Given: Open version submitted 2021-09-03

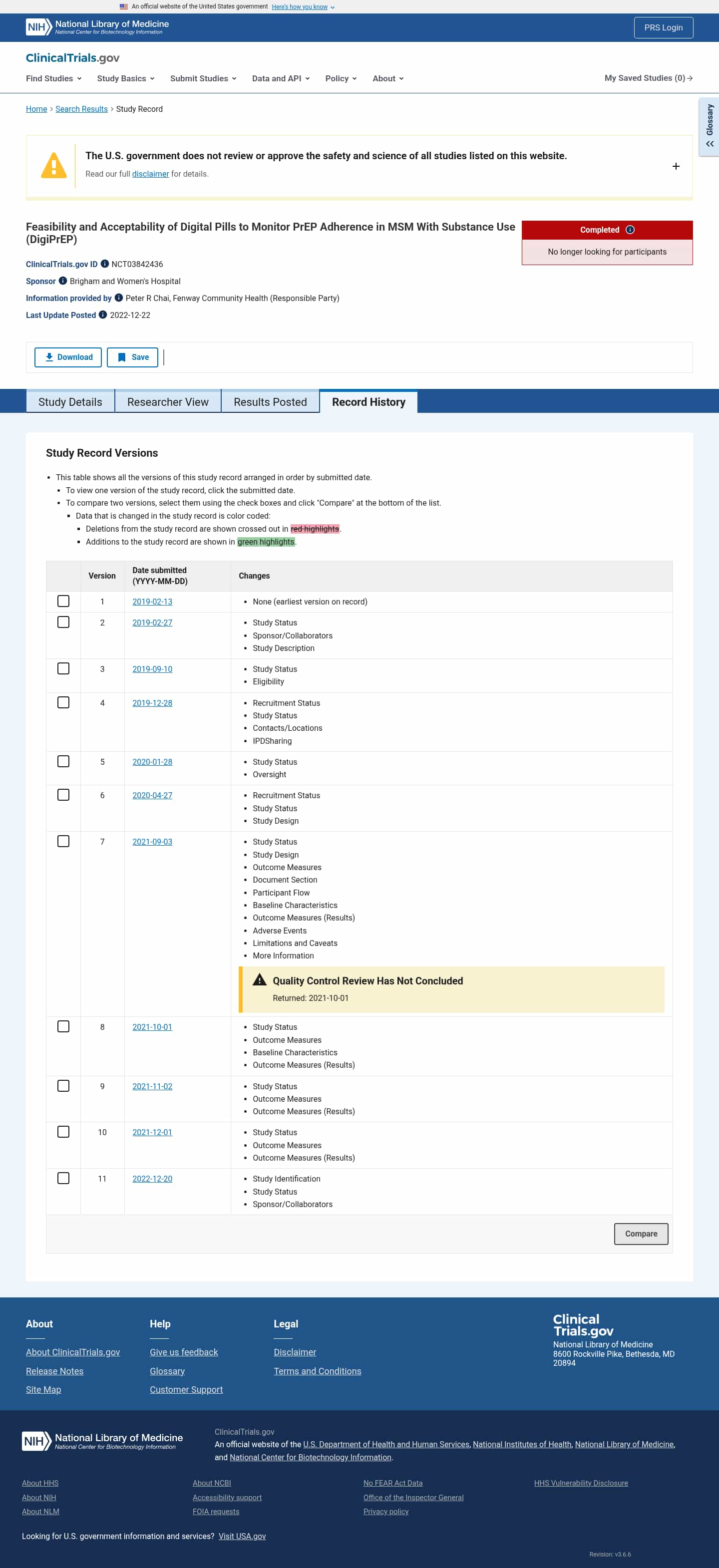Looking at the screenshot, I should point(152,842).
